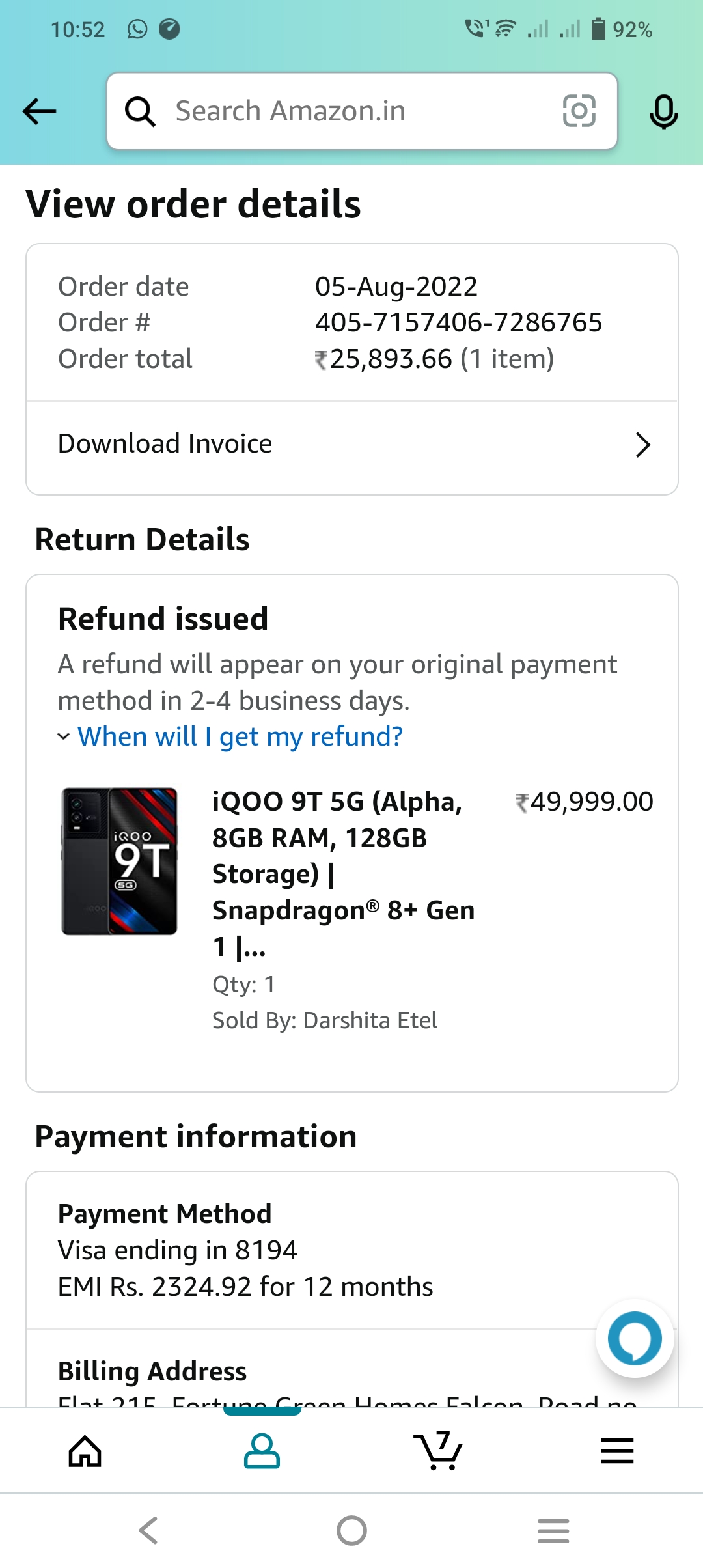This screenshot has height=1568, width=703.
Task: Open the hamburger menu tab
Action: tap(617, 1451)
